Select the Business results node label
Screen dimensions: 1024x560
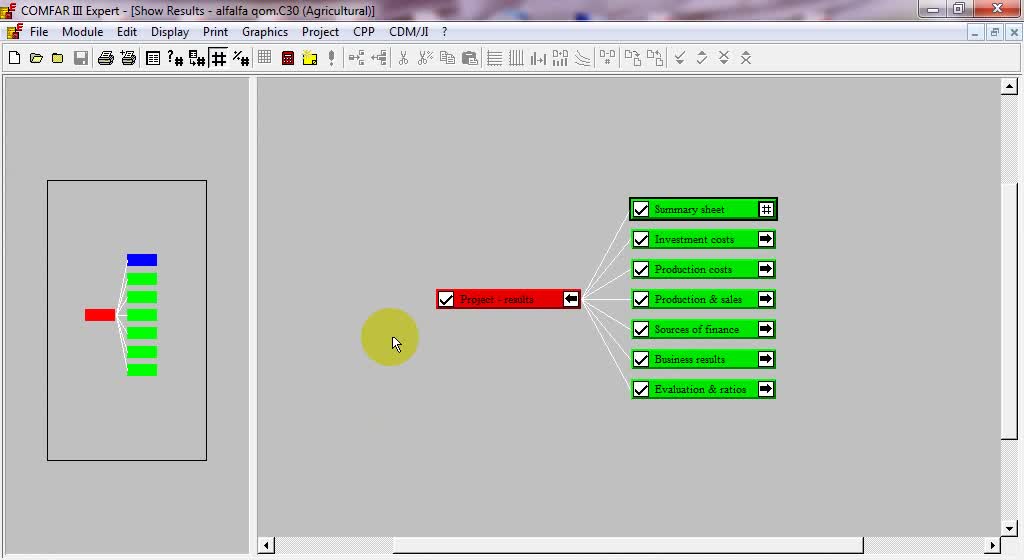click(690, 359)
